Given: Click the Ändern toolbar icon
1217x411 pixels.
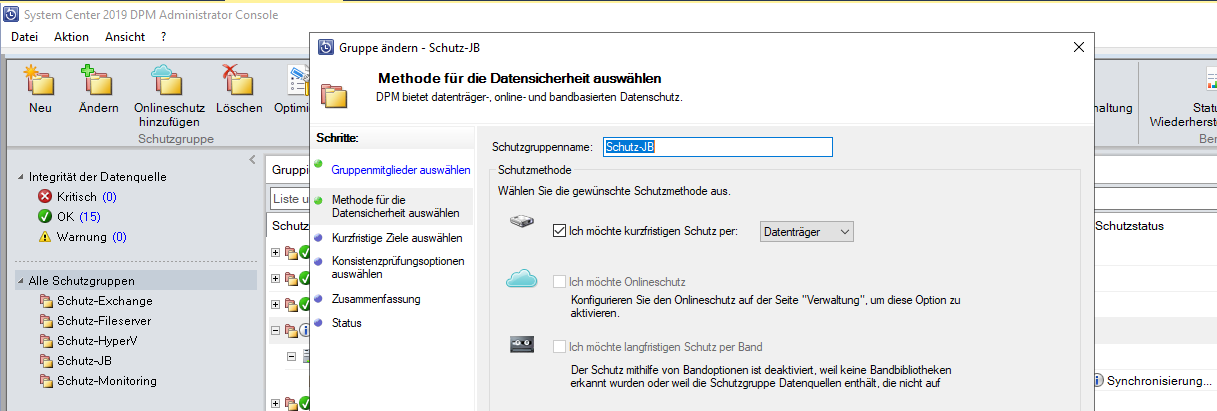Looking at the screenshot, I should point(98,80).
